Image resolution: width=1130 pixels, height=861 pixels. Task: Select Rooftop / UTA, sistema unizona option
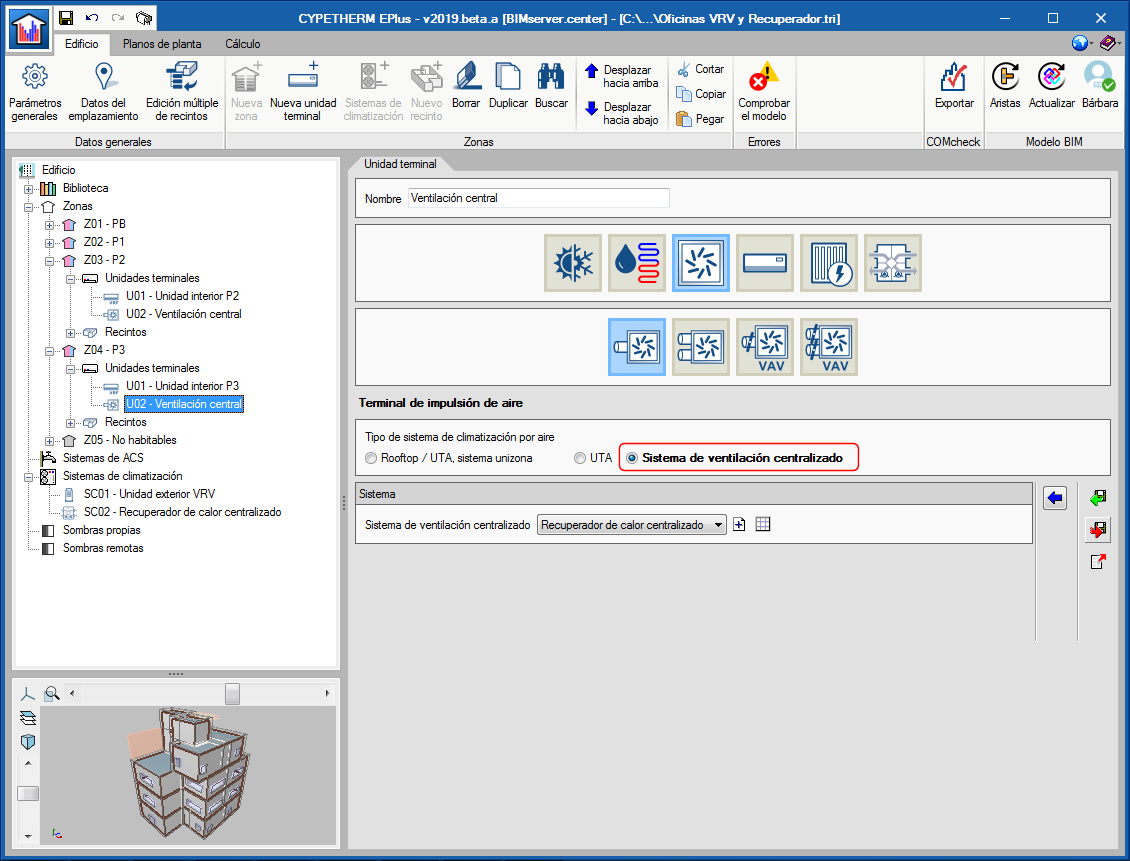pos(449,458)
